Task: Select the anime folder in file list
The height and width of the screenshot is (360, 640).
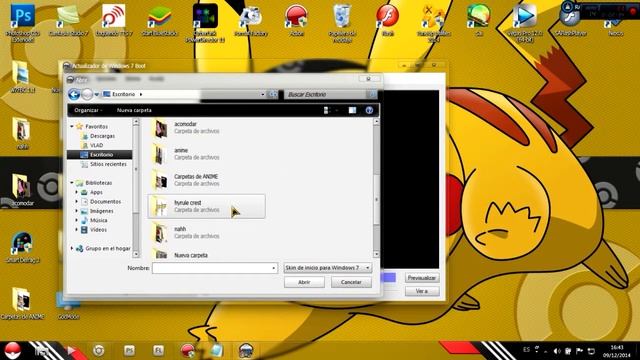Action: coord(206,154)
